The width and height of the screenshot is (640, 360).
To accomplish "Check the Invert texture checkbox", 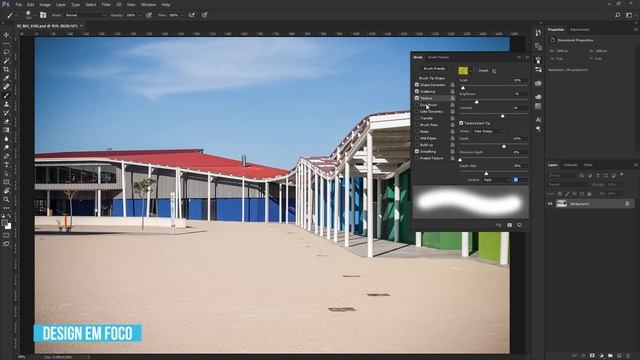I will point(476,71).
